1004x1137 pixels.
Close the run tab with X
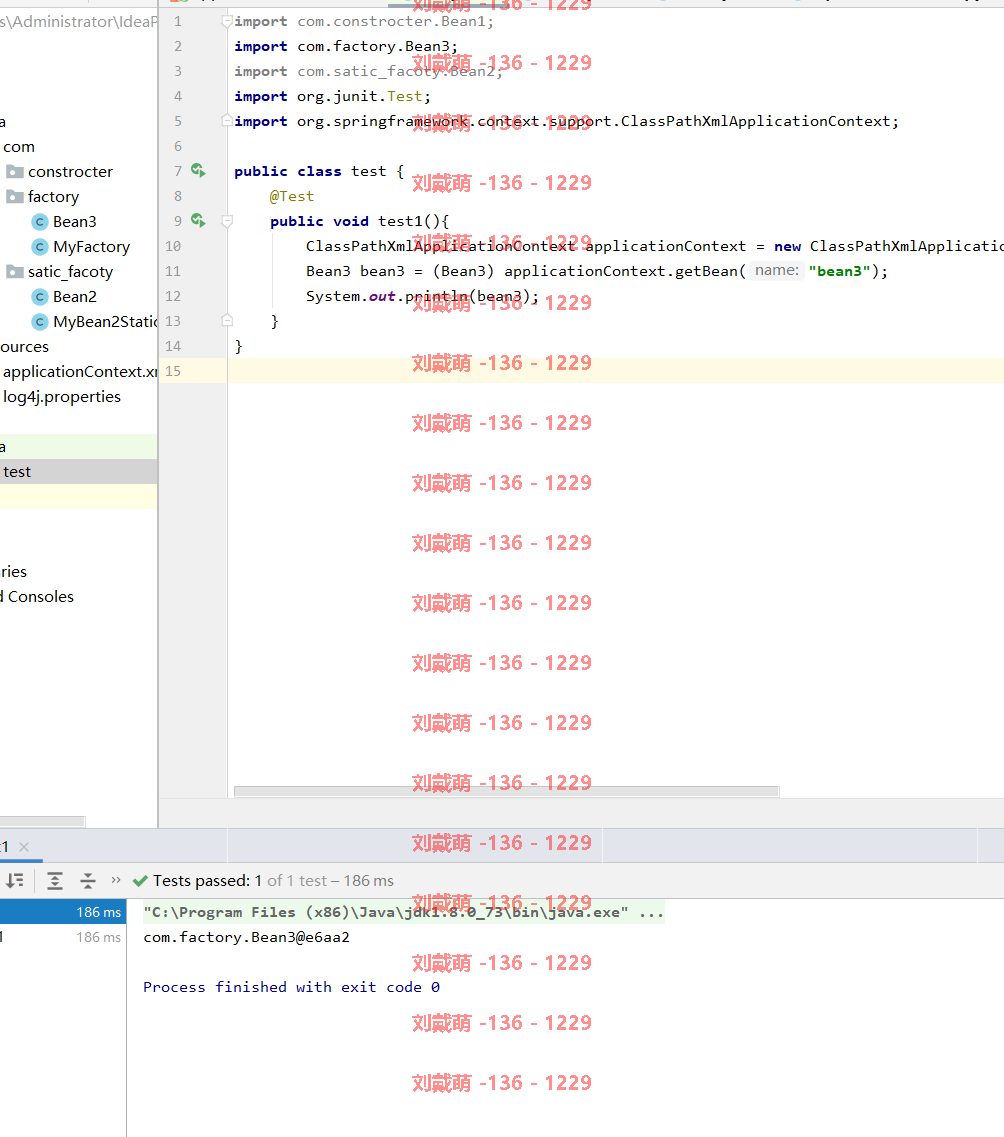click(x=24, y=847)
